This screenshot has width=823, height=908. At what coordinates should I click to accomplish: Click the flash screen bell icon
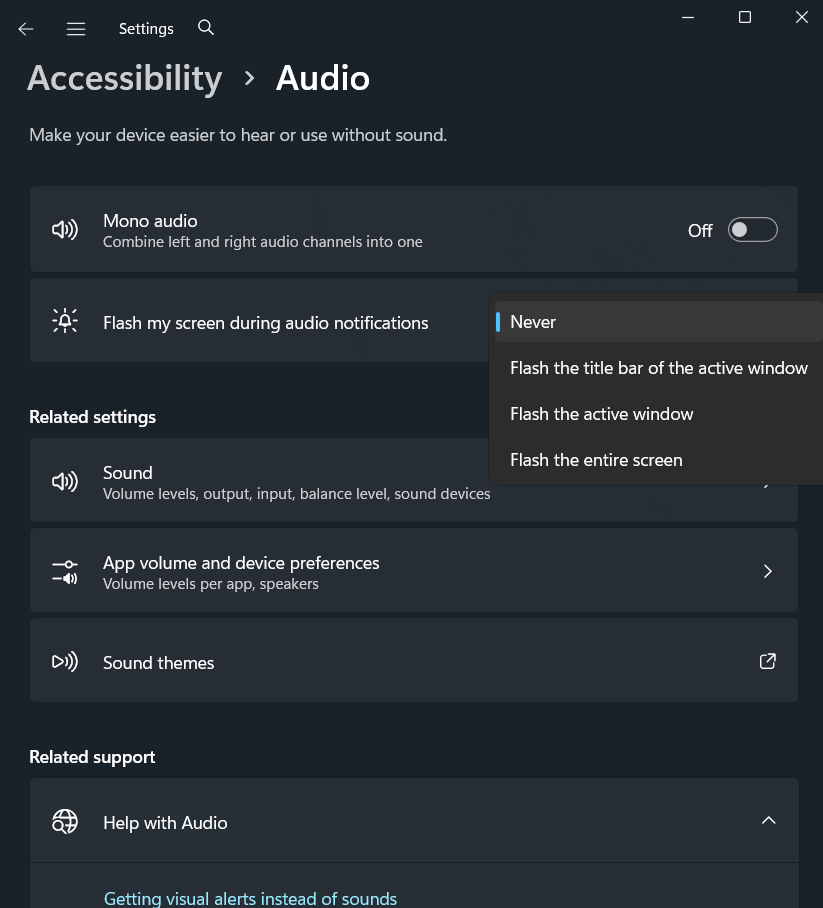(65, 320)
